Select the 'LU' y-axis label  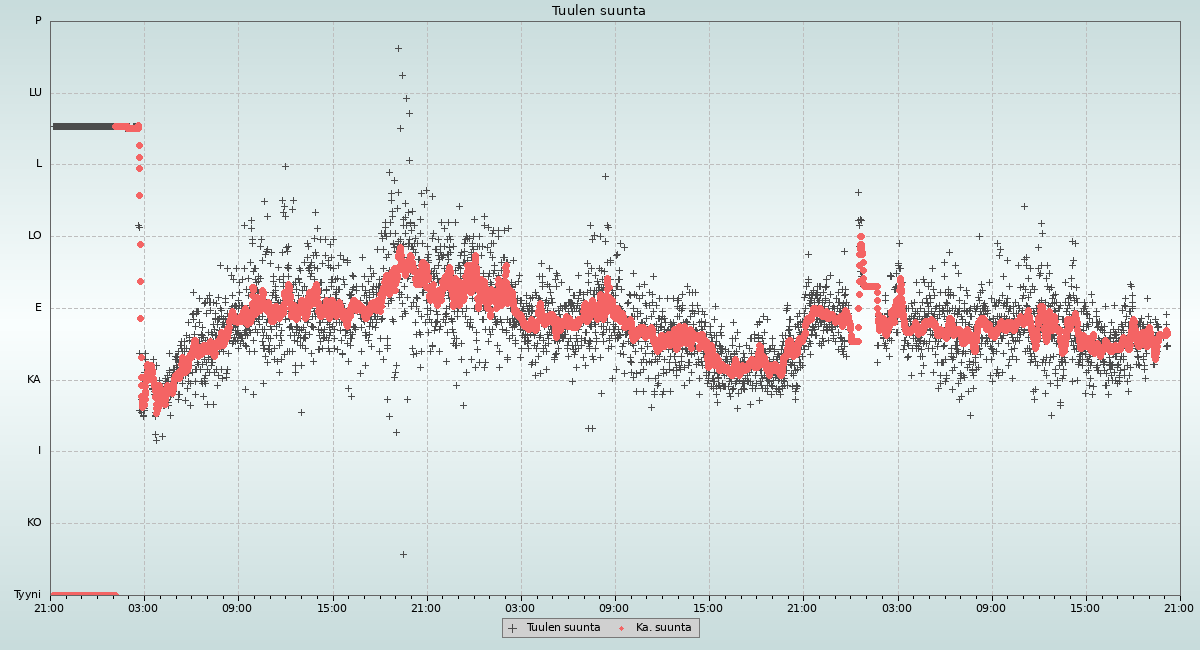click(35, 92)
